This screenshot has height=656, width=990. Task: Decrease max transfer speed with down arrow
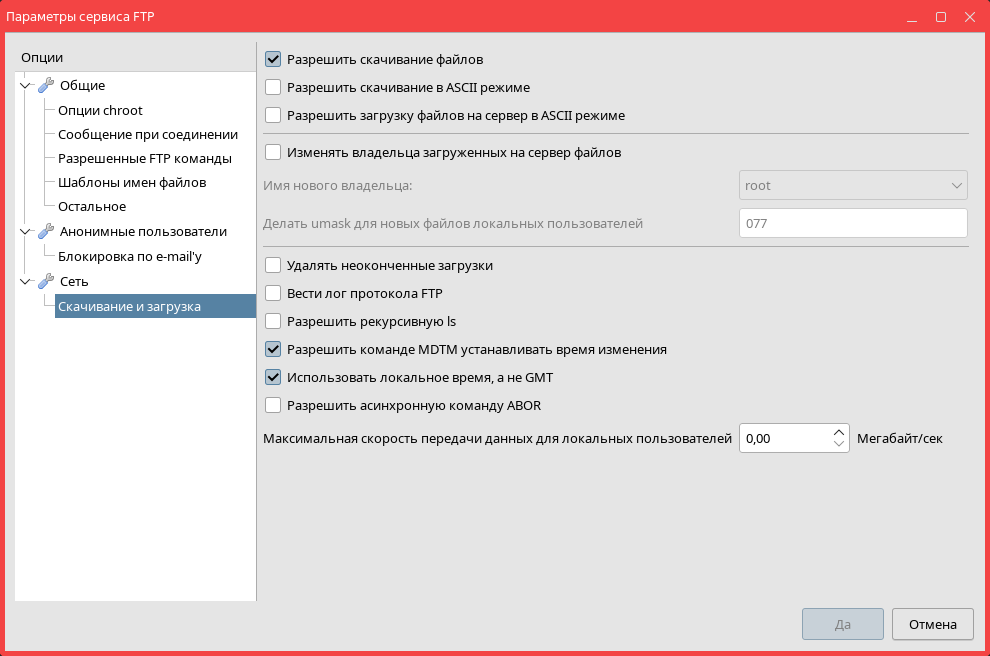(x=838, y=444)
